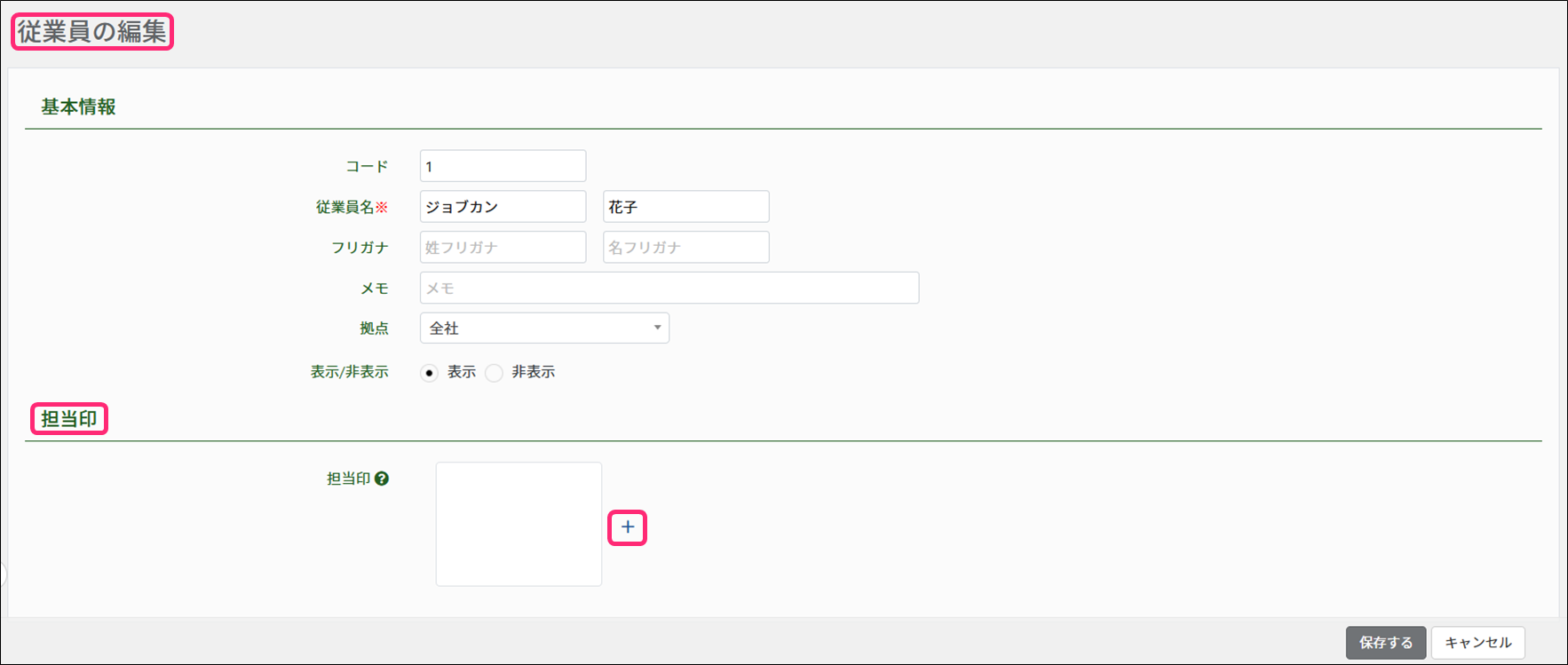1568x665 pixels.
Task: Open the 拠点 dropdown showing 全社
Action: point(544,329)
